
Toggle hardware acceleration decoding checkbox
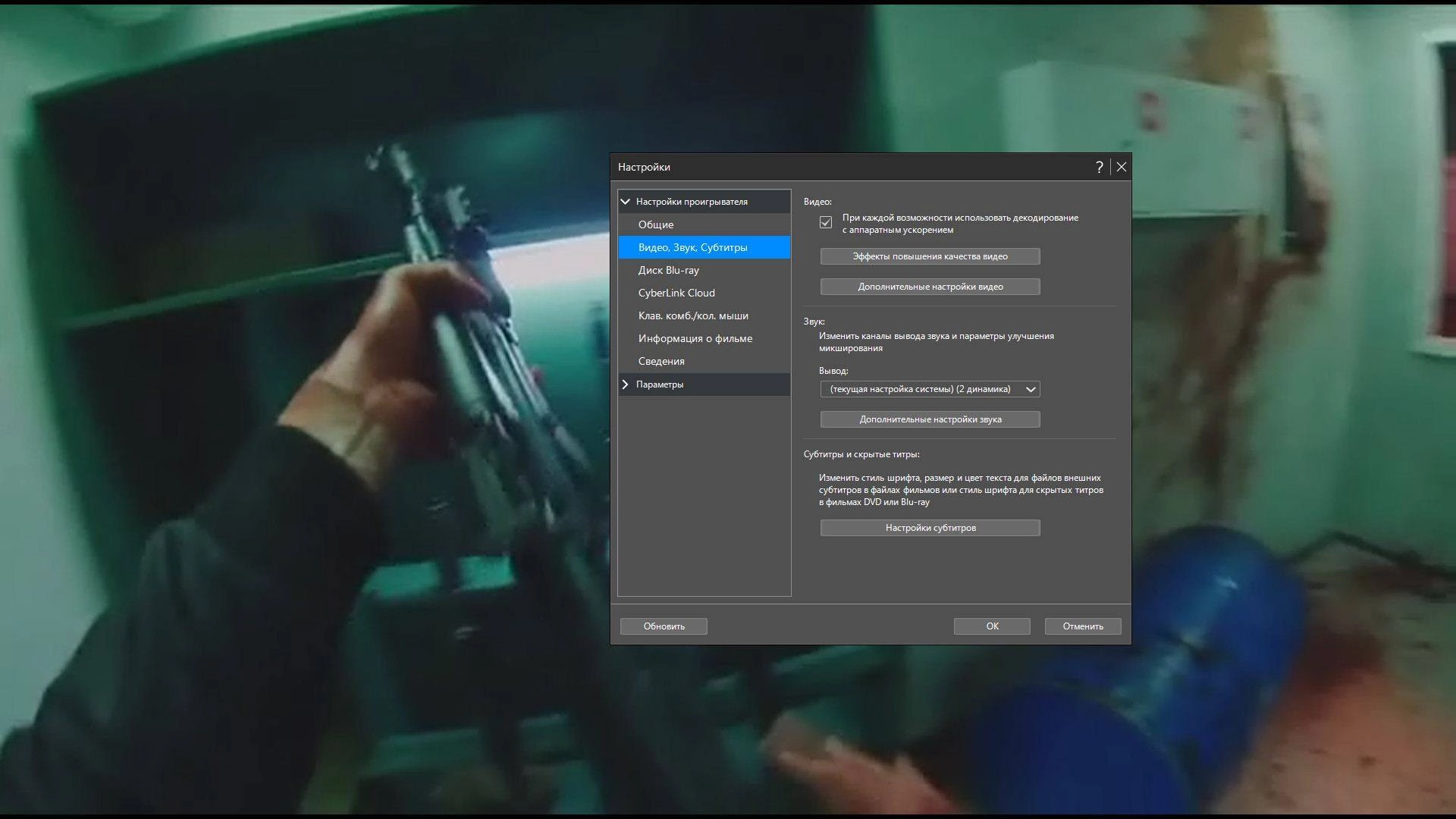[826, 223]
